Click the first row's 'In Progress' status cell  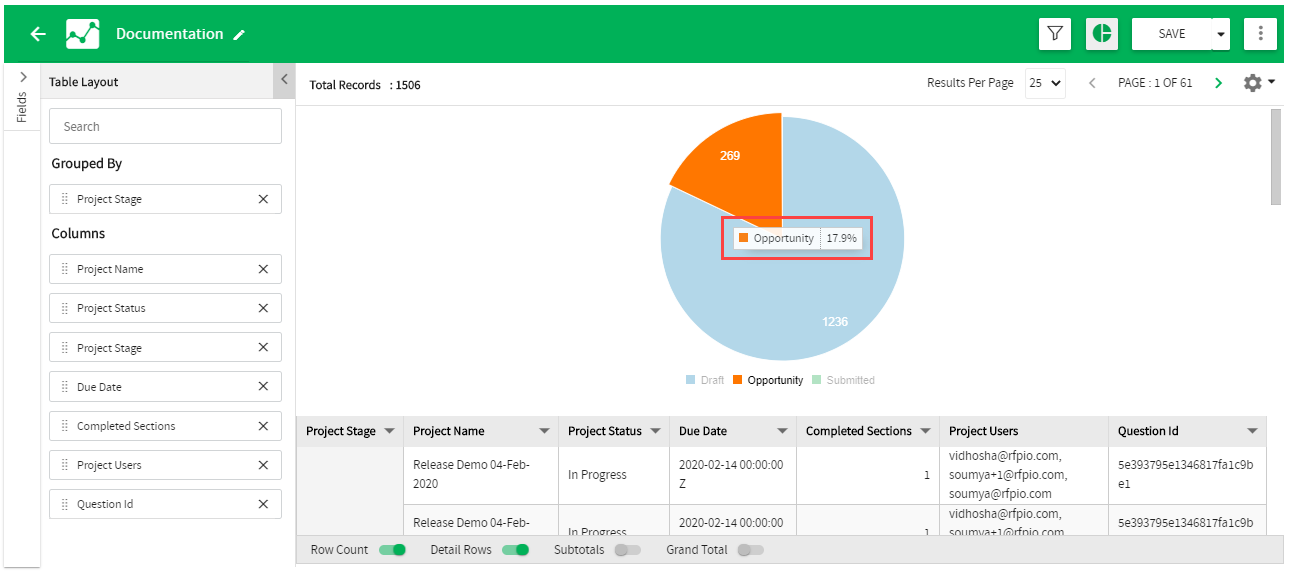[613, 475]
